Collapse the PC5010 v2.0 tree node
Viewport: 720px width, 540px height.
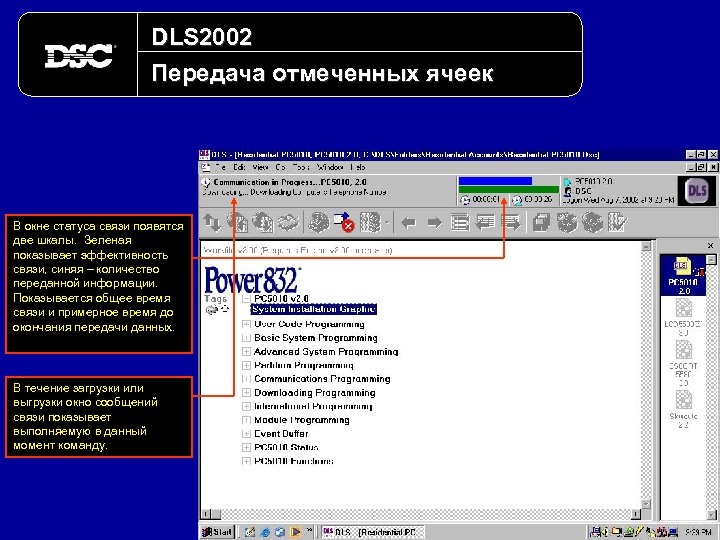(246, 298)
